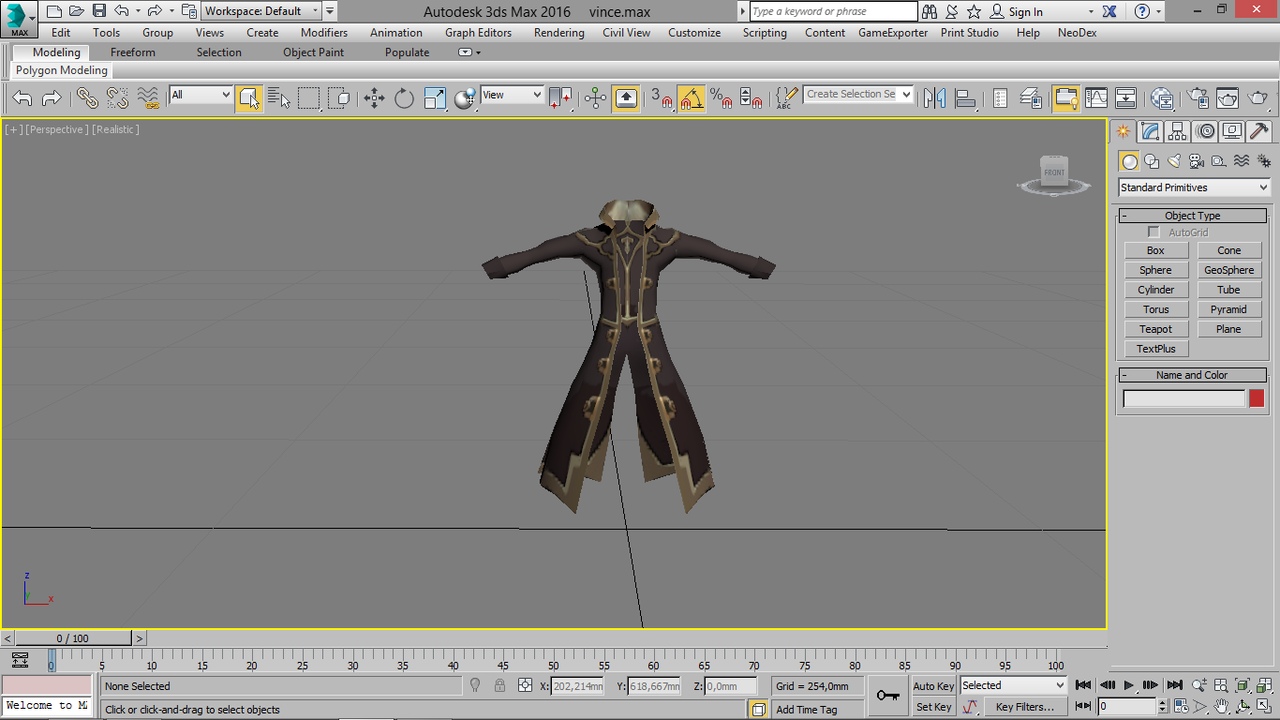Activate the Select and Rotate tool
The height and width of the screenshot is (720, 1280).
(x=404, y=98)
